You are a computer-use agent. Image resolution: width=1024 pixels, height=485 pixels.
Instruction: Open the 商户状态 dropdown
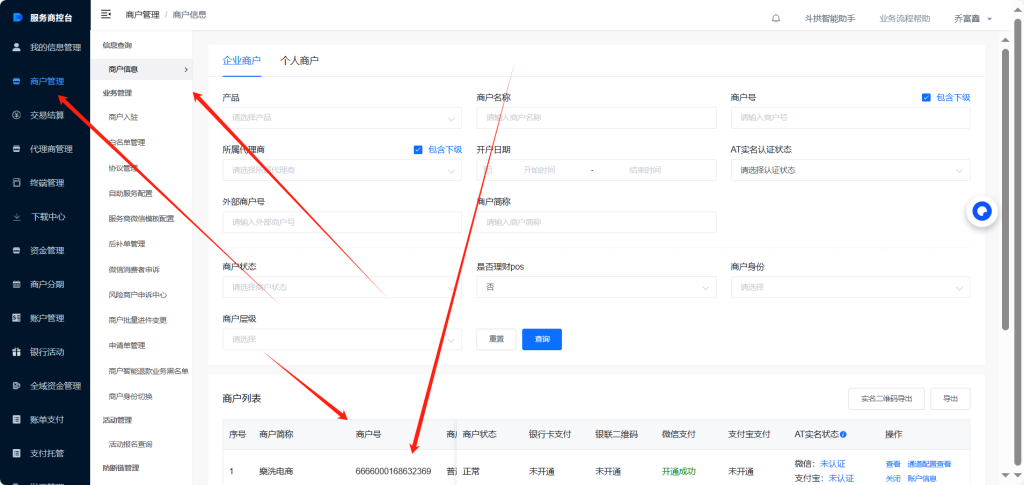[342, 287]
